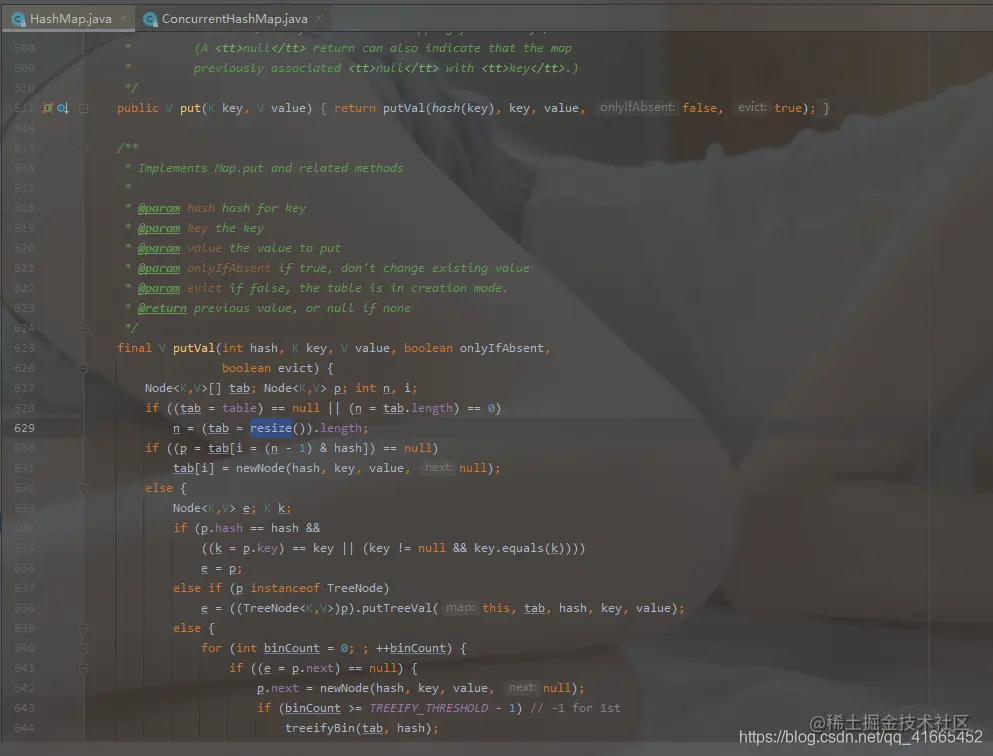
Task: Collapse the putVal method at line 626
Action: coord(84,369)
